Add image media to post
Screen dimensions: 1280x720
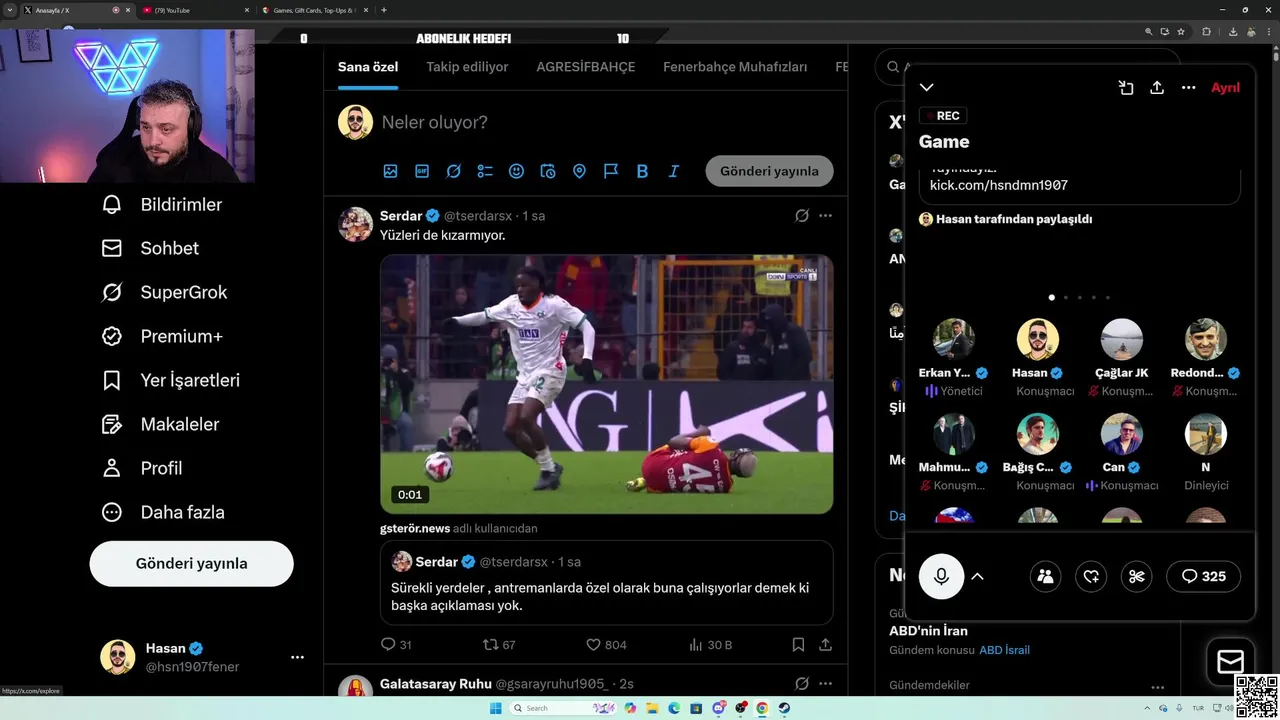pos(391,171)
